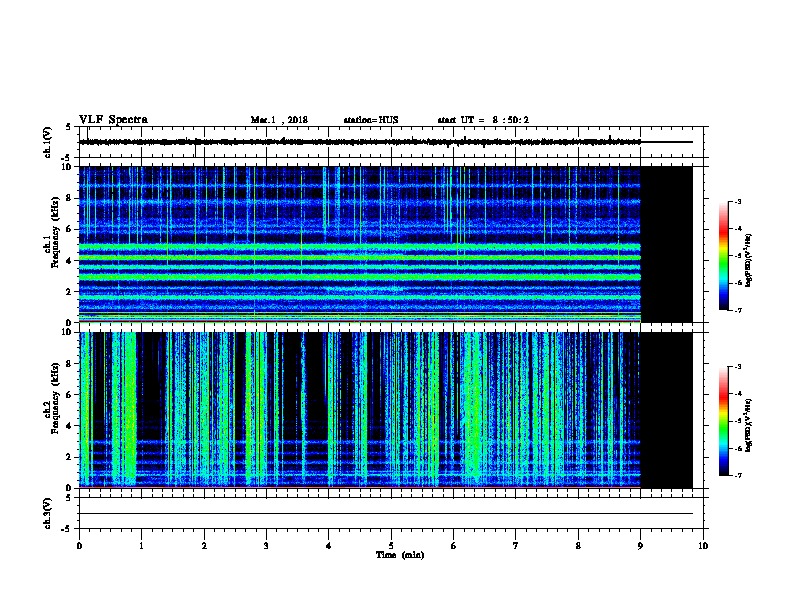Screen dimensions: 792x612
Task: Click the ch.2 frequency axis '4' tick label
Action: pos(69,426)
